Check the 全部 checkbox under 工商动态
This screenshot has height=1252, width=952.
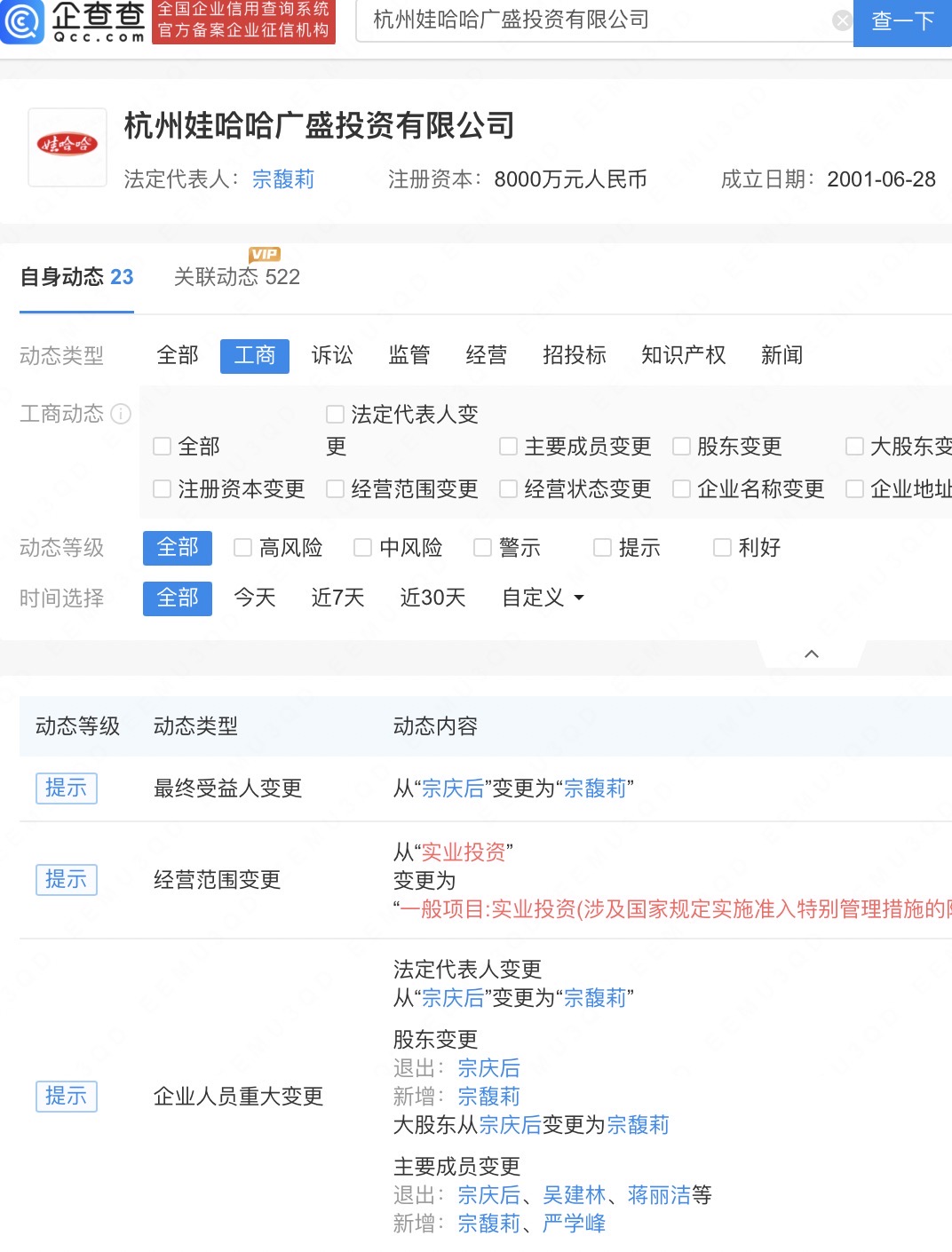(162, 446)
